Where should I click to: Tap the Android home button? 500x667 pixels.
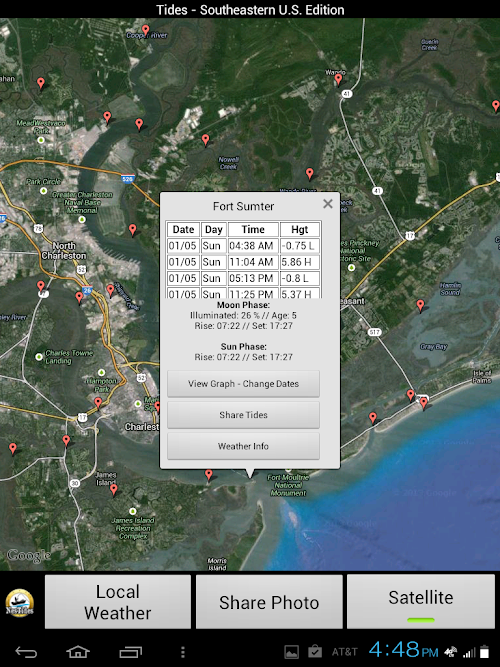tap(78, 652)
